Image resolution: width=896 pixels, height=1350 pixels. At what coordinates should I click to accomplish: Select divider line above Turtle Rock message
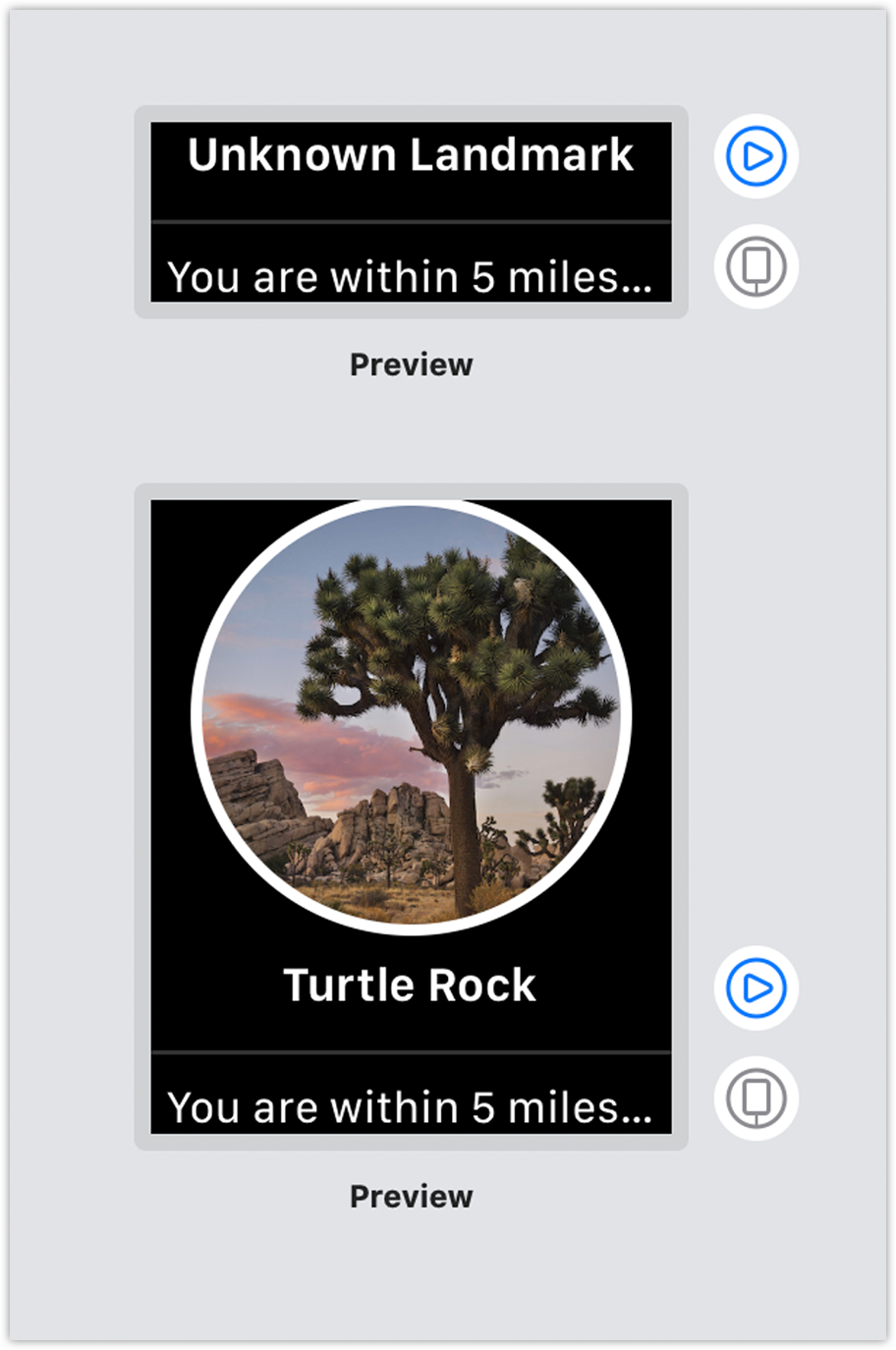click(411, 1052)
